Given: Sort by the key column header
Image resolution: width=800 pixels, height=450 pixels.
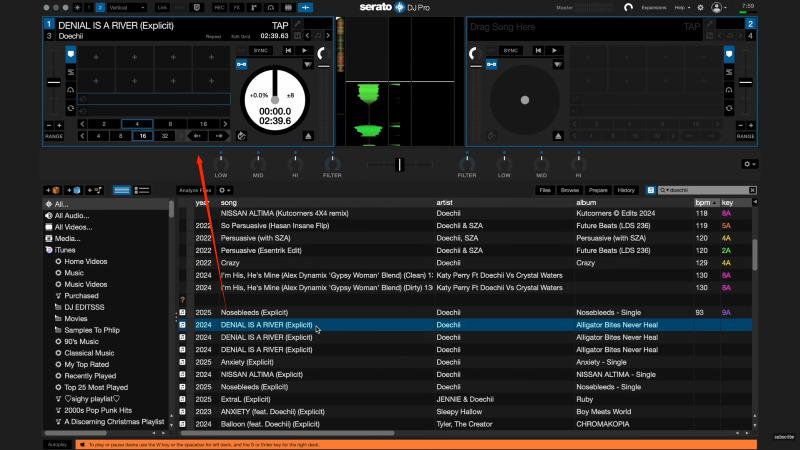Looking at the screenshot, I should [728, 203].
